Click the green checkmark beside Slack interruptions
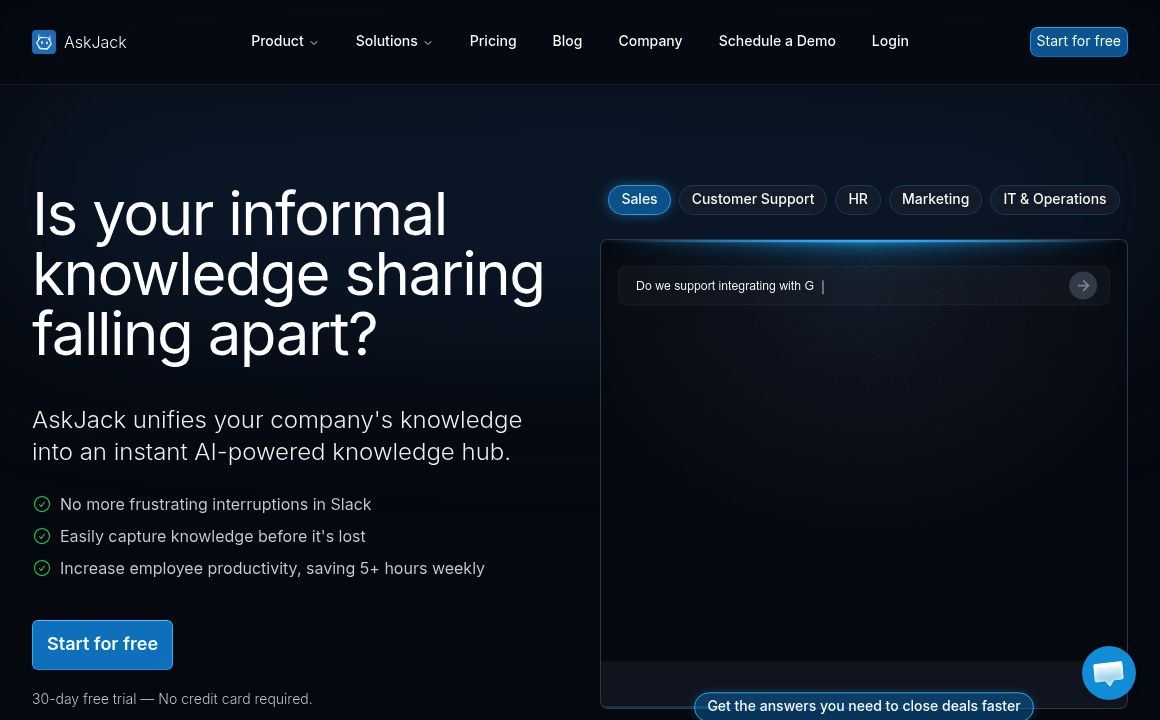 click(x=42, y=504)
